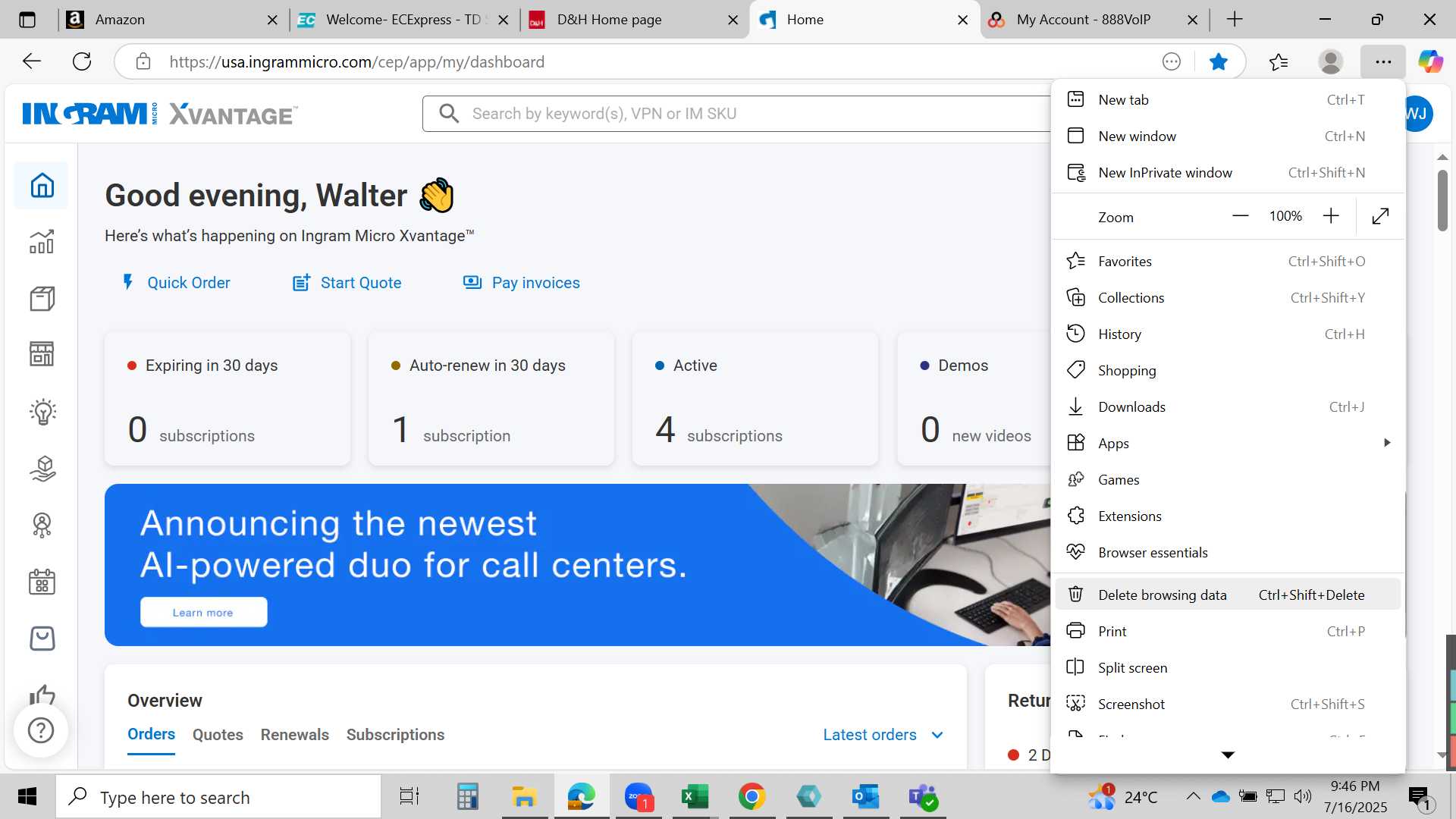Open Collections from the menu
This screenshot has width=1456, height=819.
pos(1228,298)
